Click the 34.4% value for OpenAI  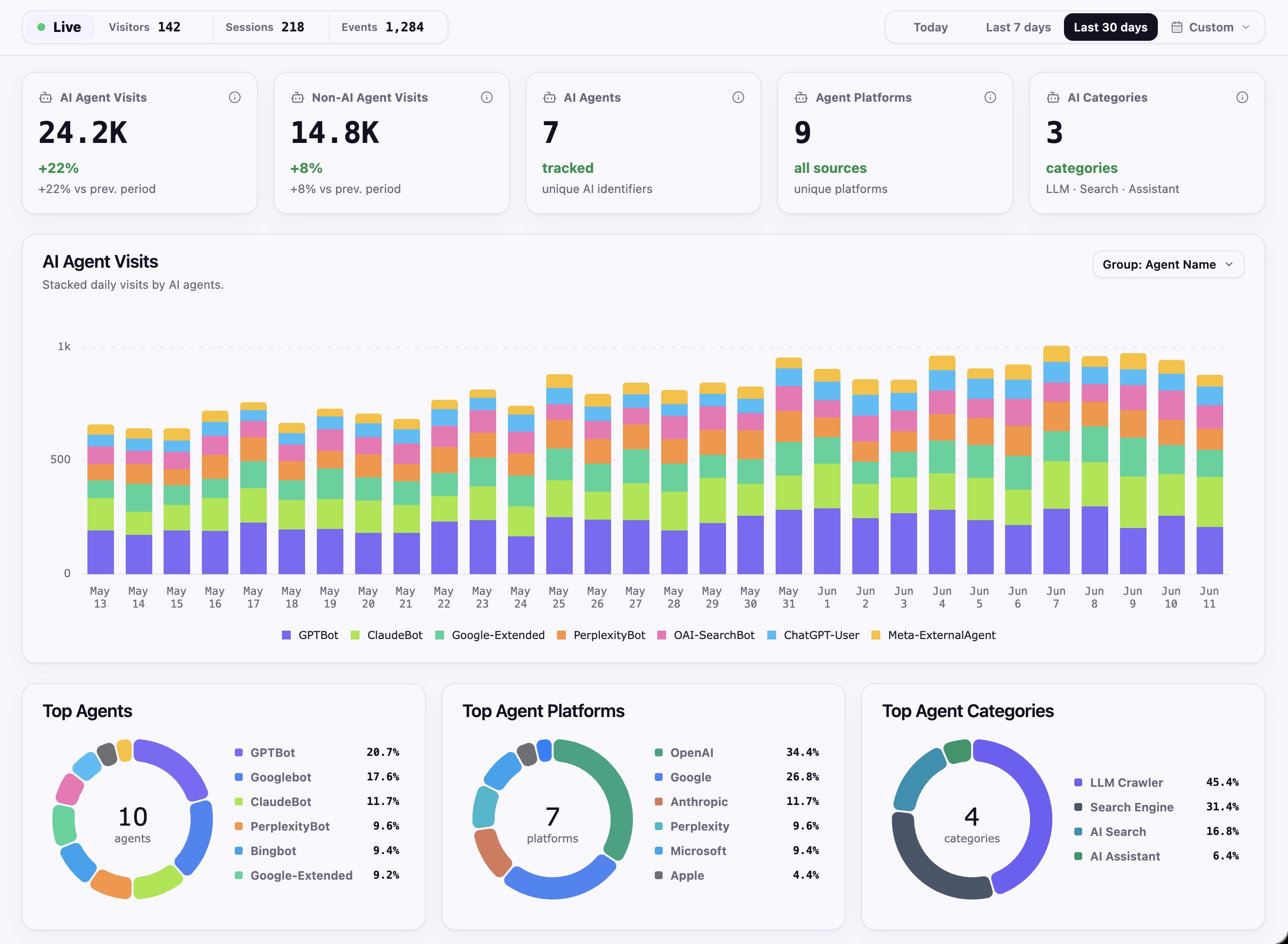pyautogui.click(x=803, y=752)
